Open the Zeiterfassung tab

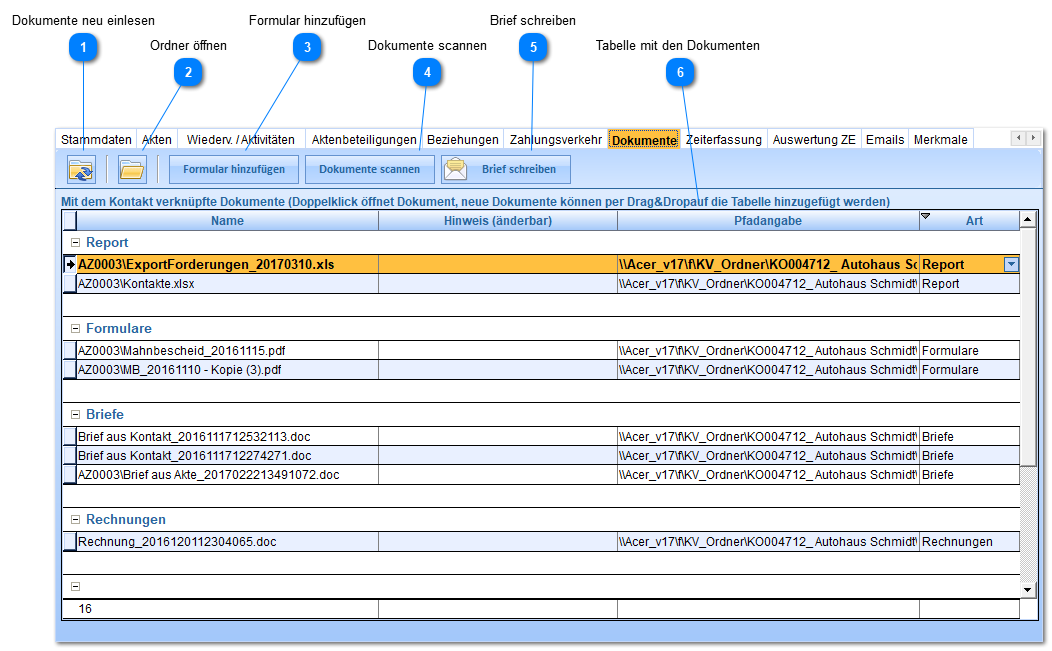723,140
